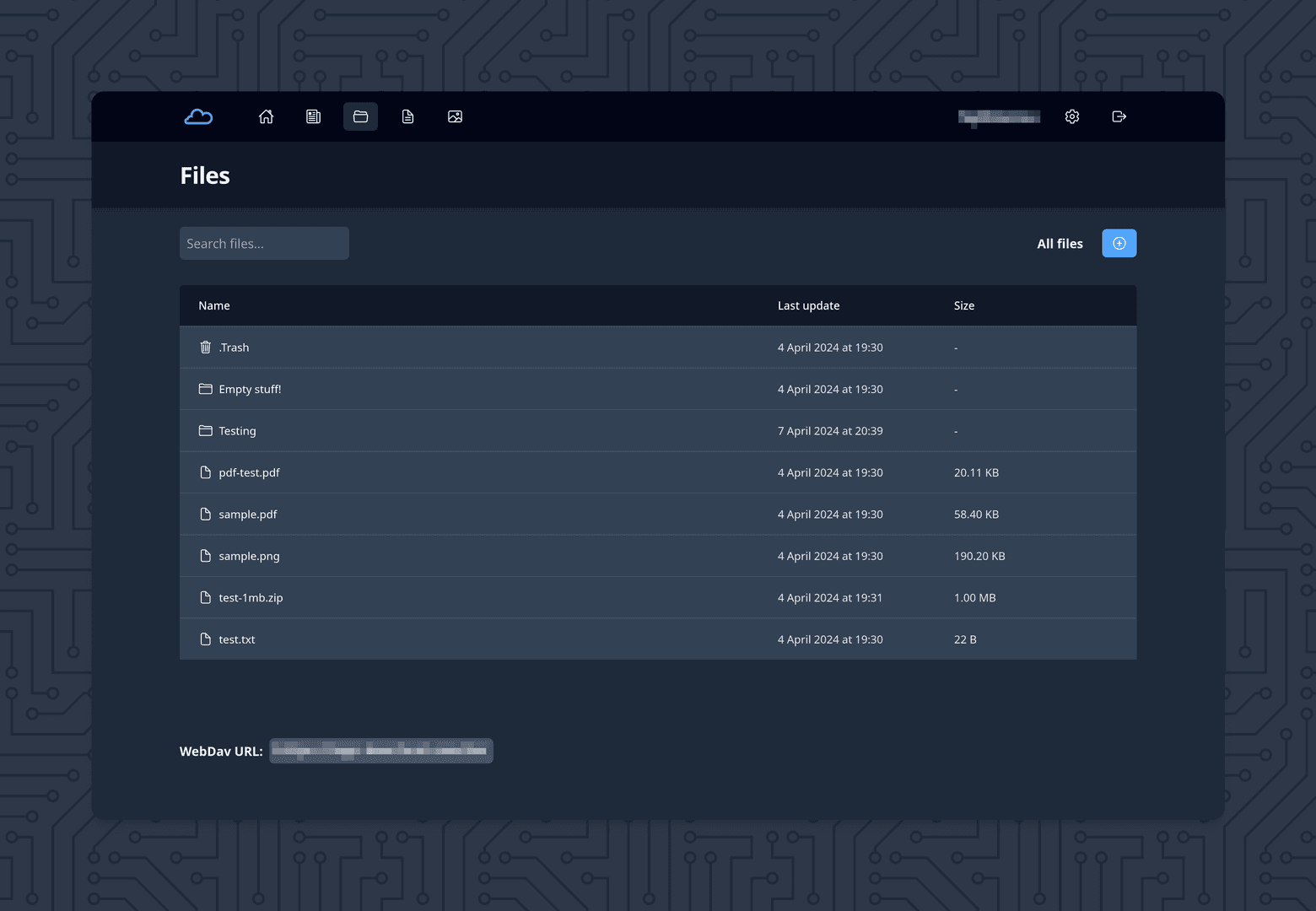Viewport: 1316px width, 911px height.
Task: Select the pdf-test.pdf entry
Action: click(249, 472)
